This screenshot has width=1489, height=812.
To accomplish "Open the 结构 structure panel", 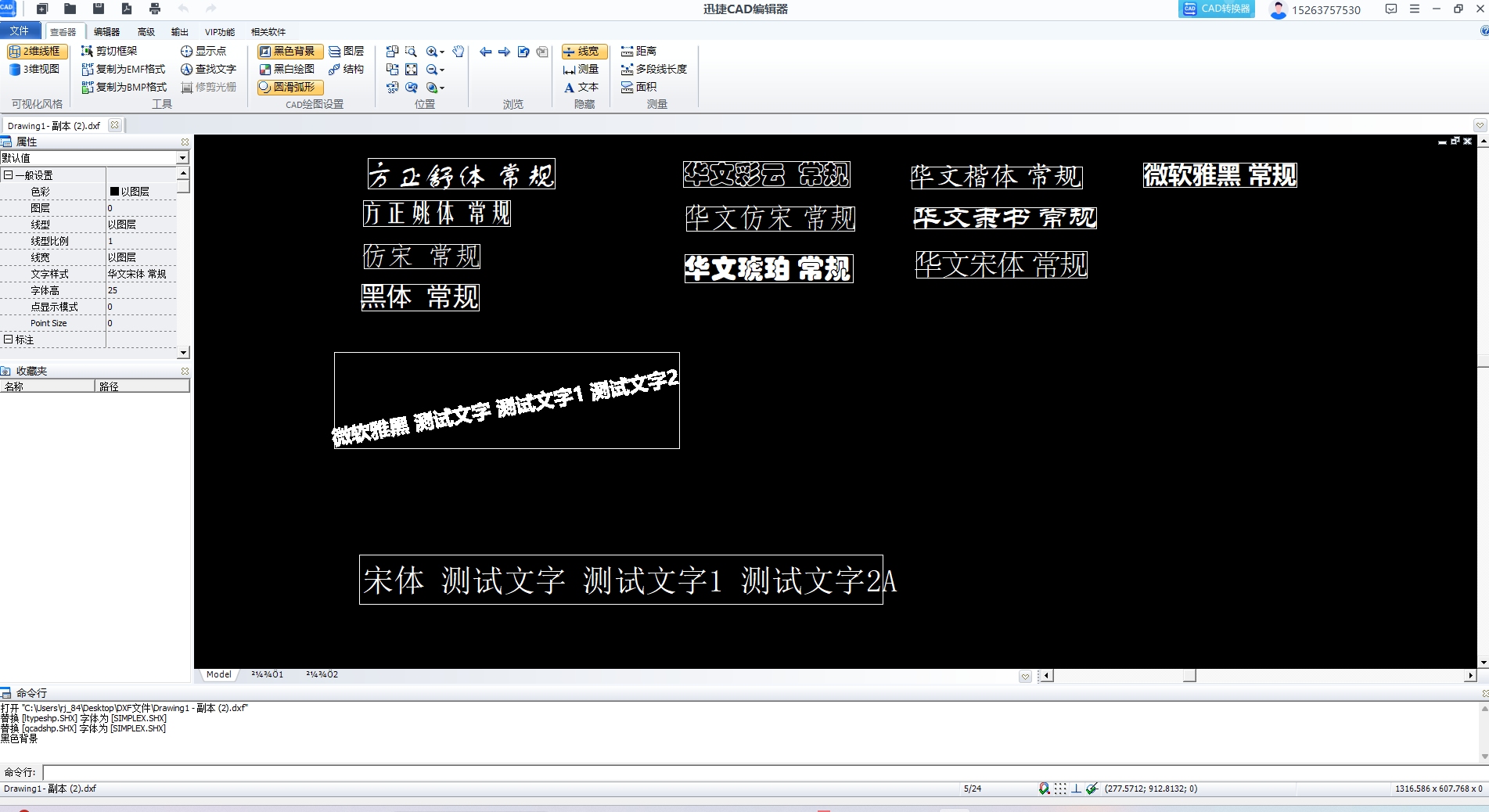I will 346,69.
